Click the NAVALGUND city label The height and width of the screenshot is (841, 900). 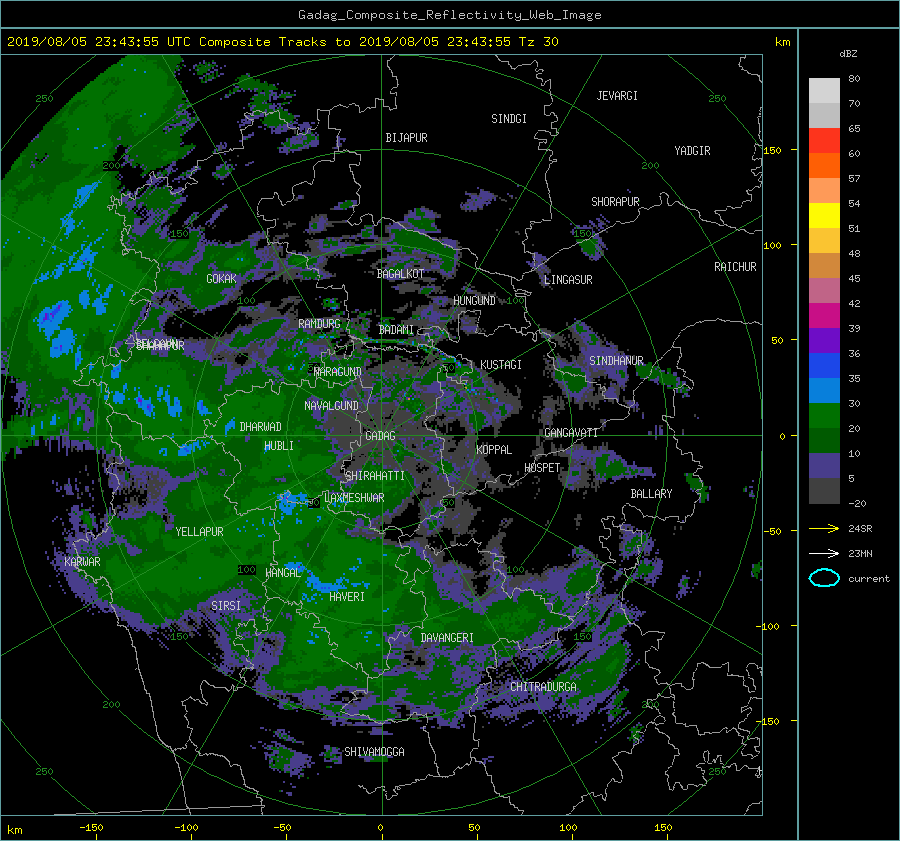pyautogui.click(x=331, y=406)
